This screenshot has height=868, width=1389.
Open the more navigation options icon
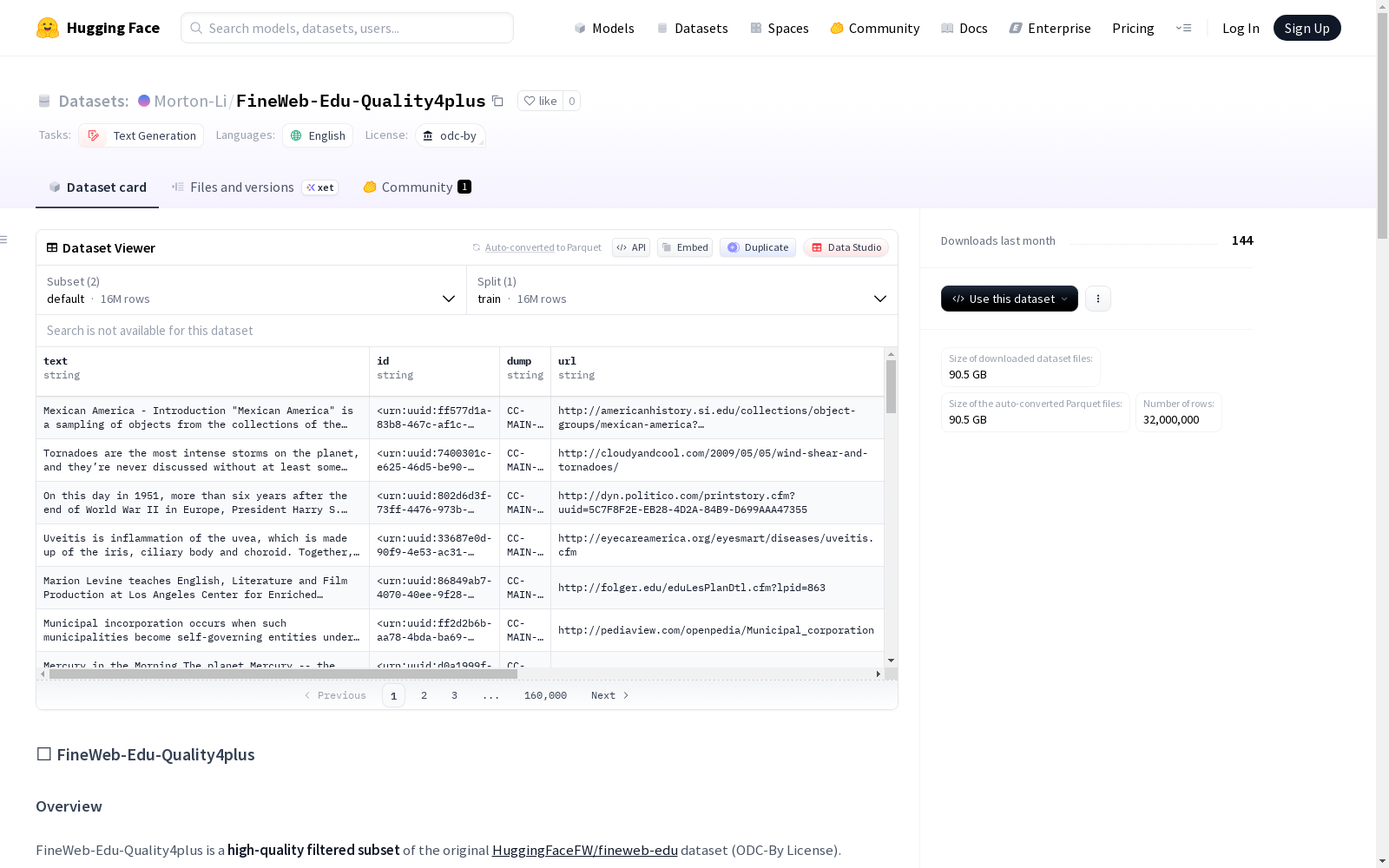pos(1183,28)
